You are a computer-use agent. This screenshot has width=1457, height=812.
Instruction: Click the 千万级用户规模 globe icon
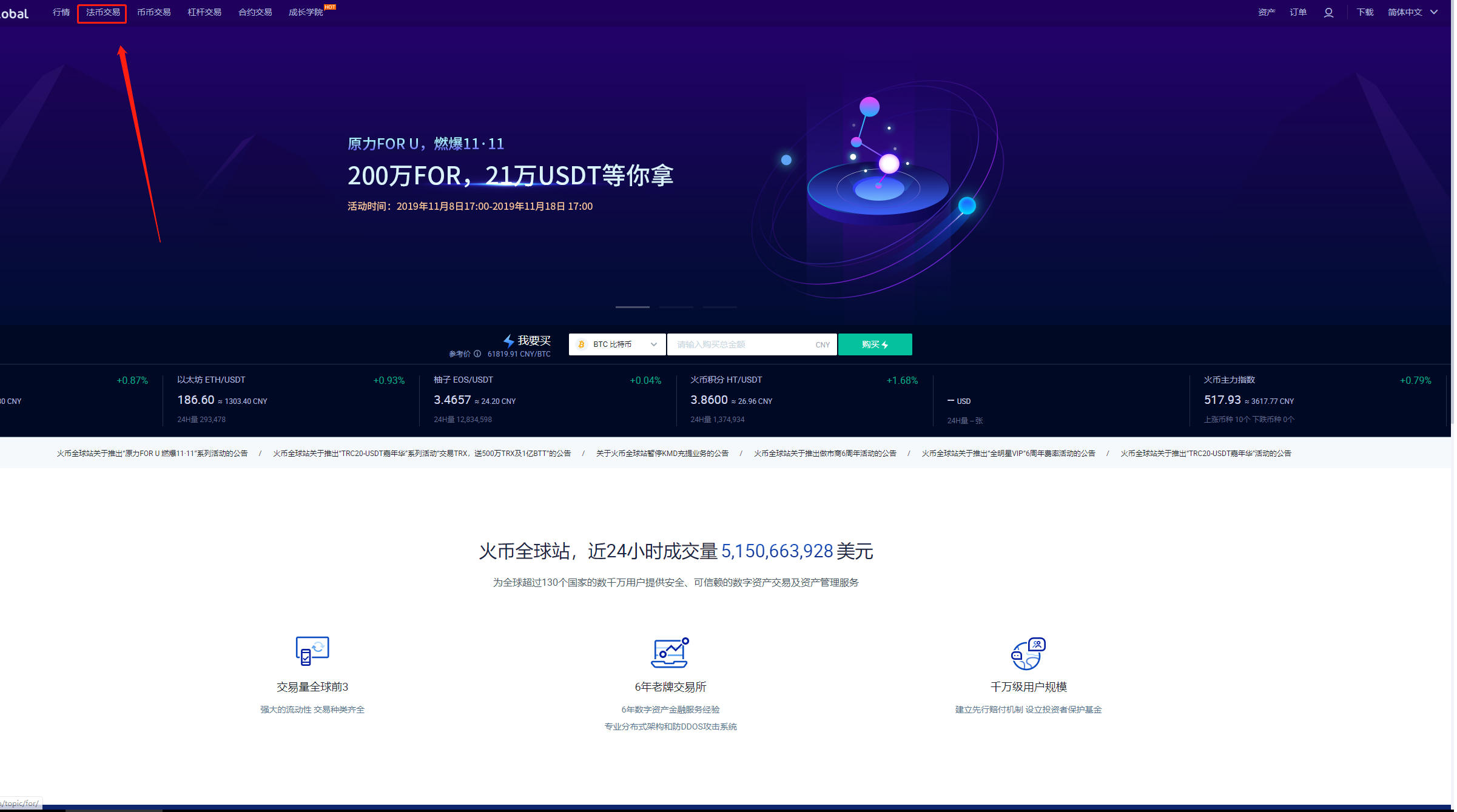pyautogui.click(x=1029, y=654)
